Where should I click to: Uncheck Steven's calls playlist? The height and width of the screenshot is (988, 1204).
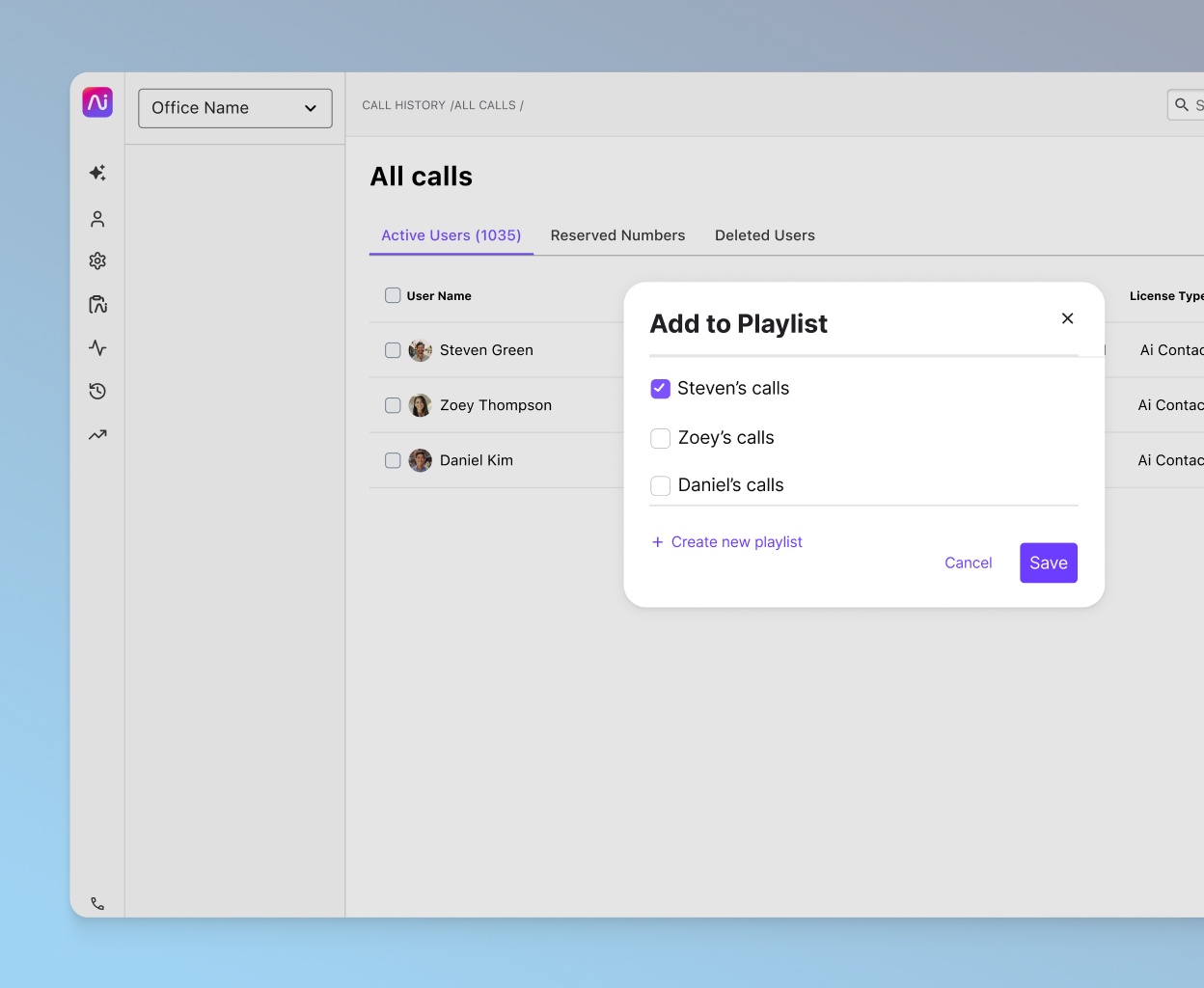660,388
